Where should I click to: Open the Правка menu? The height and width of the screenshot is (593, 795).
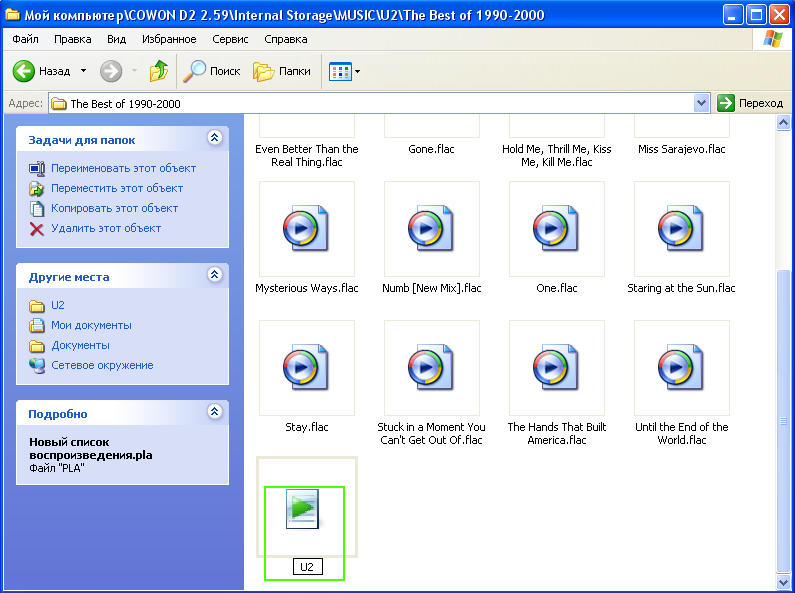73,39
